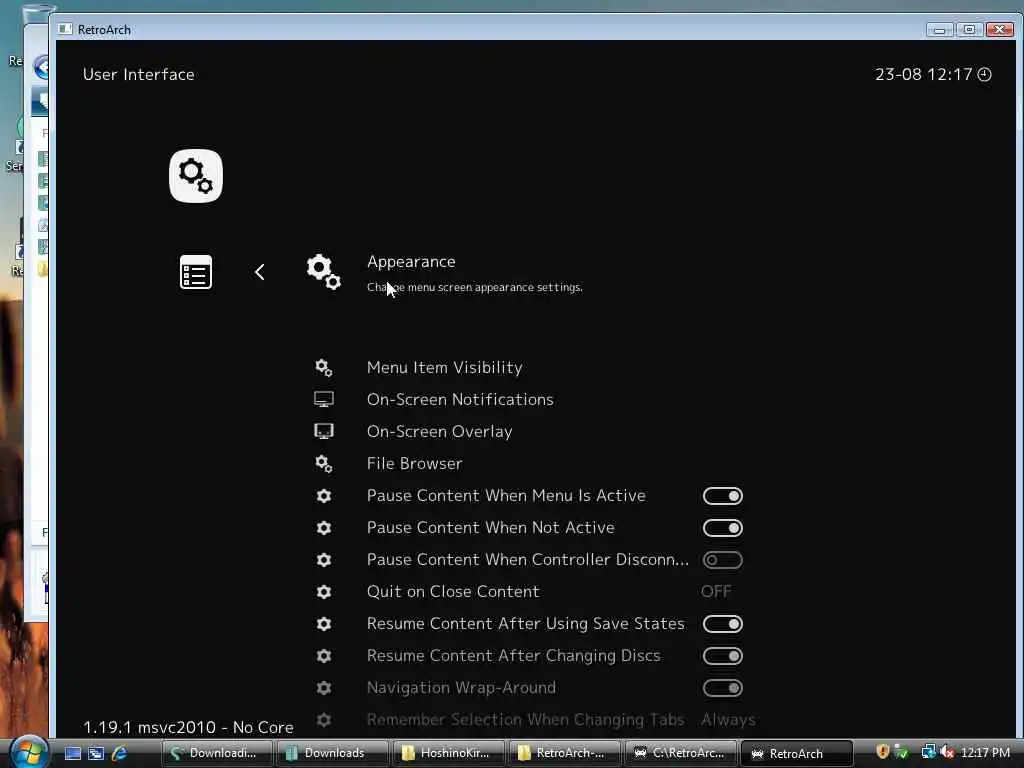Open the playlist list tab icon
The height and width of the screenshot is (768, 1024).
coord(196,272)
